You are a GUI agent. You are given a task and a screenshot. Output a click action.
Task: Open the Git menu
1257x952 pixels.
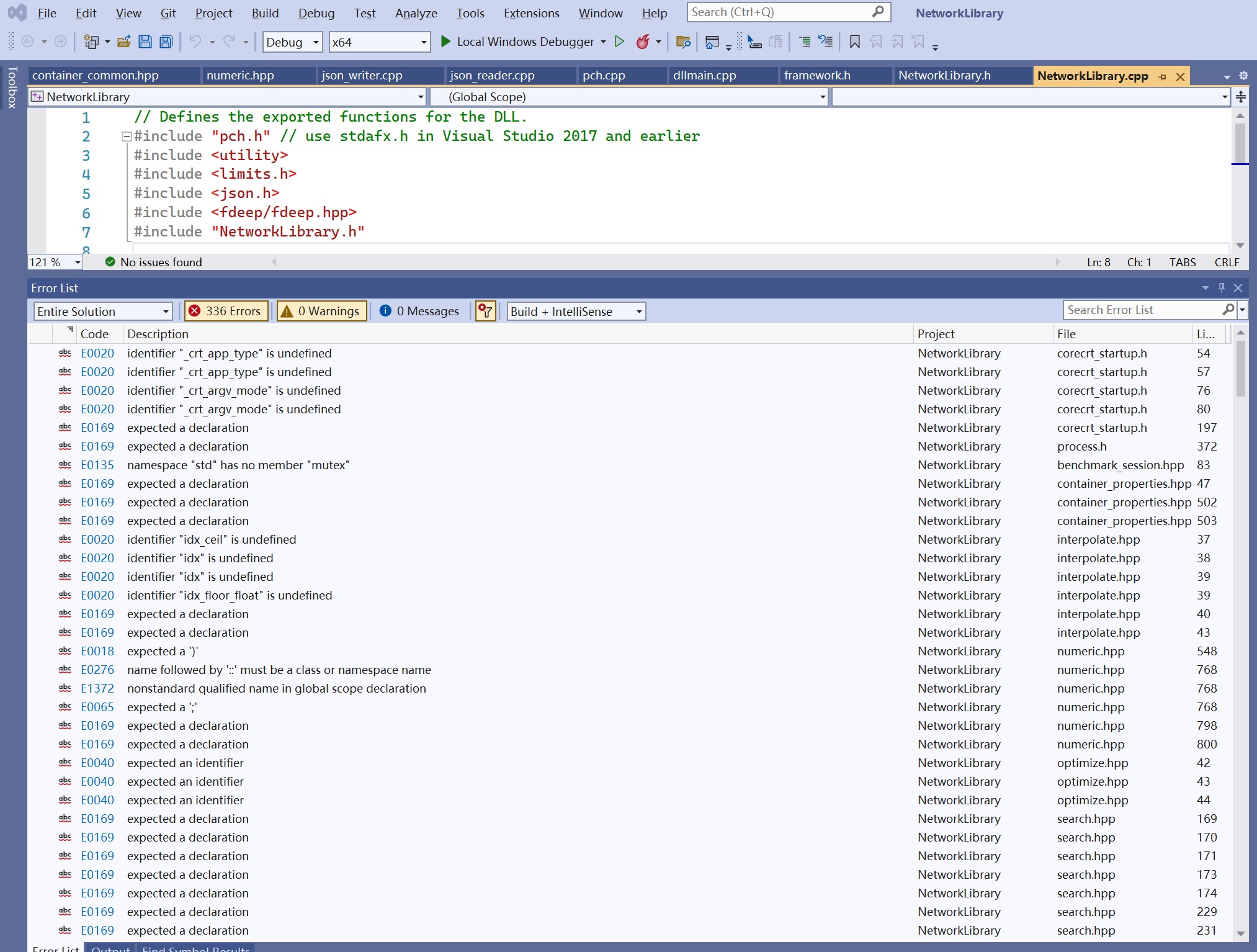[x=168, y=13]
